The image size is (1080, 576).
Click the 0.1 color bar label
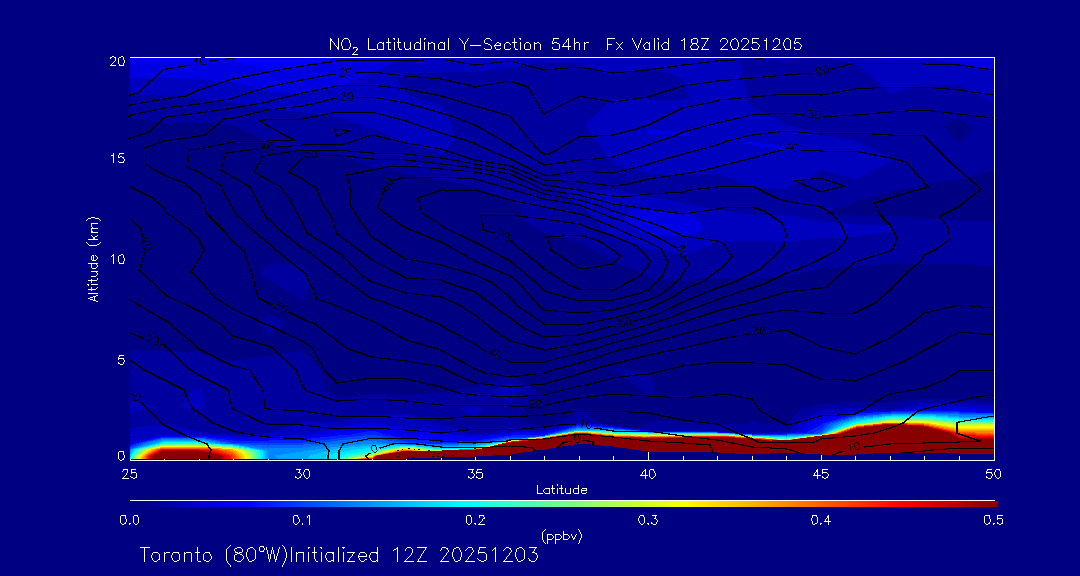point(302,520)
